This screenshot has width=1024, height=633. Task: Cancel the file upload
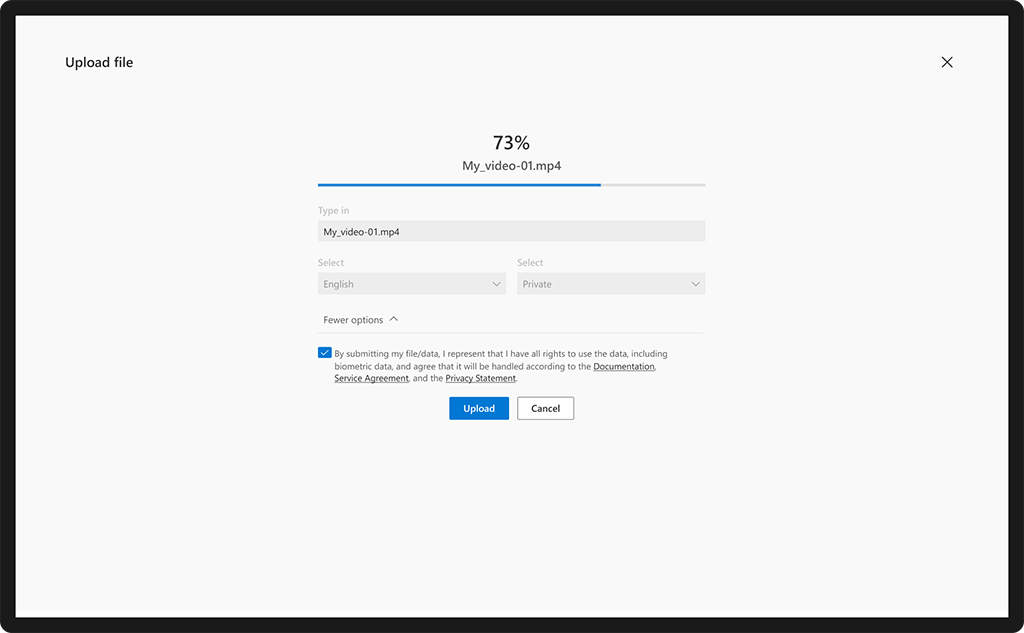545,408
